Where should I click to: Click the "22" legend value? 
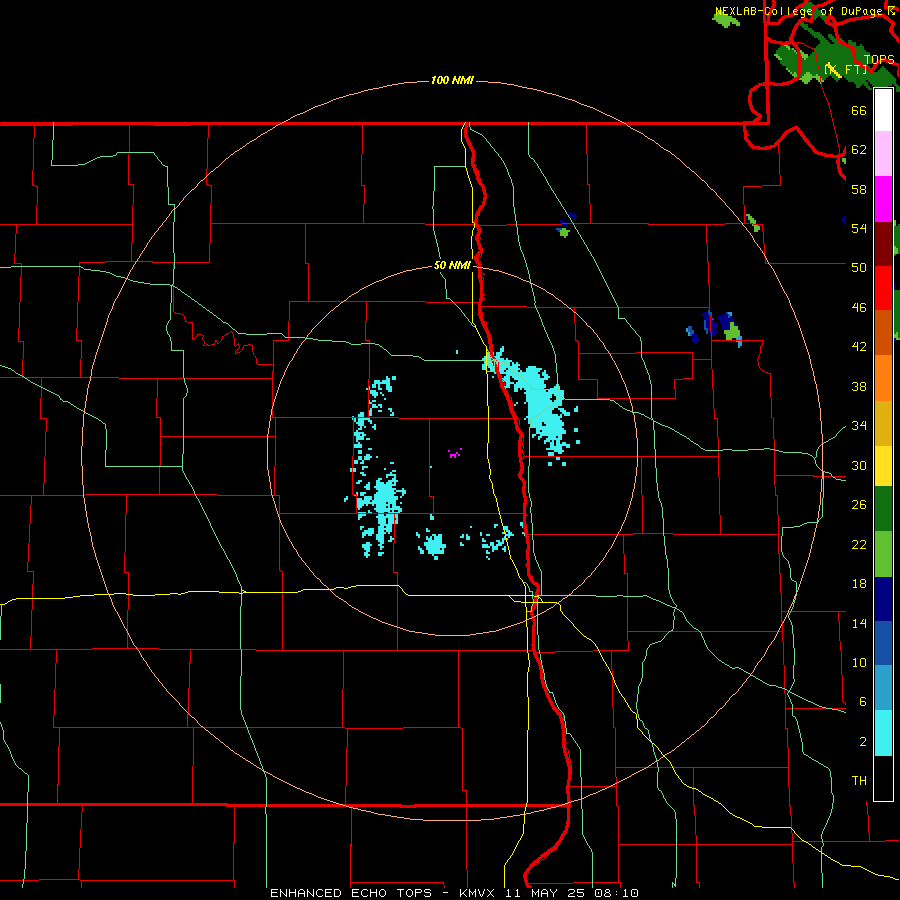click(x=859, y=544)
